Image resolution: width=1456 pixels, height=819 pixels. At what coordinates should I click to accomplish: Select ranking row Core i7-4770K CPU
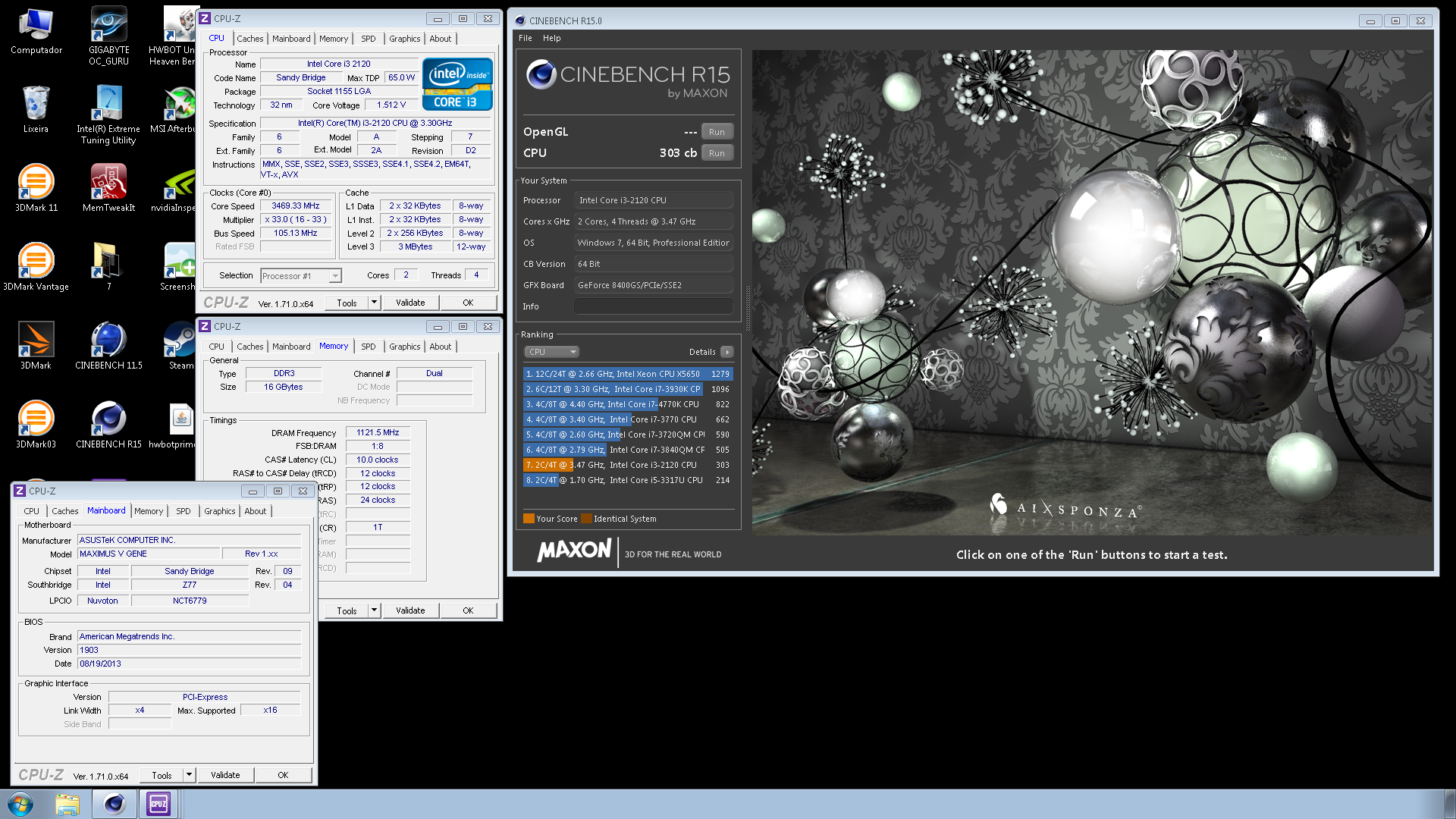coord(627,404)
